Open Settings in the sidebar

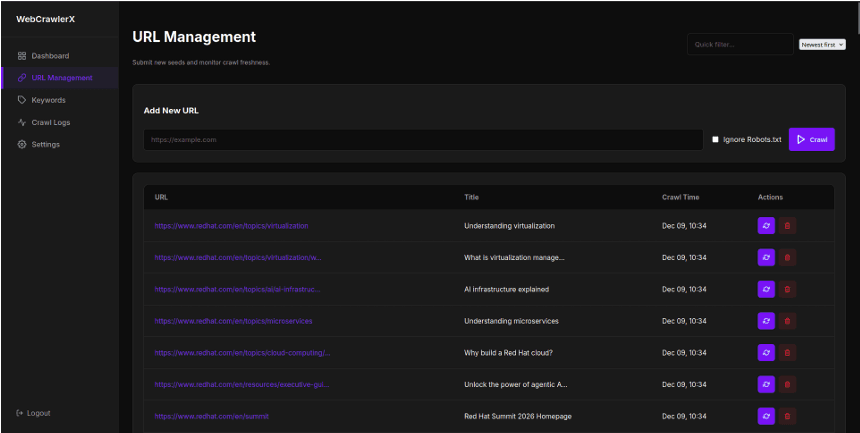coord(45,144)
